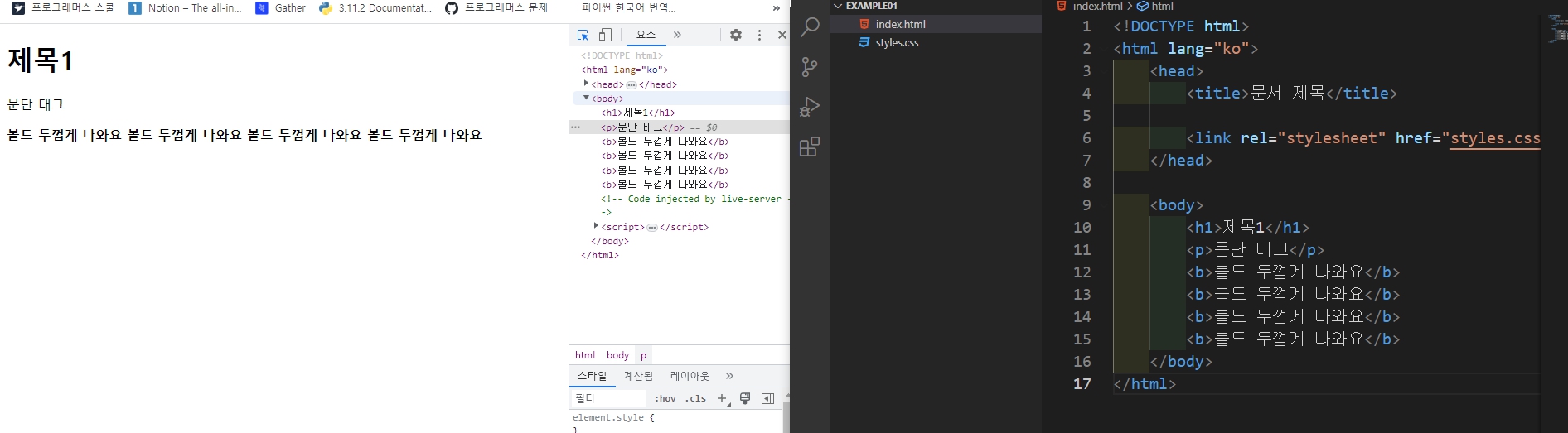Open the 파이썬 한국어 번역 bookmark
The width and height of the screenshot is (1568, 433).
(627, 8)
